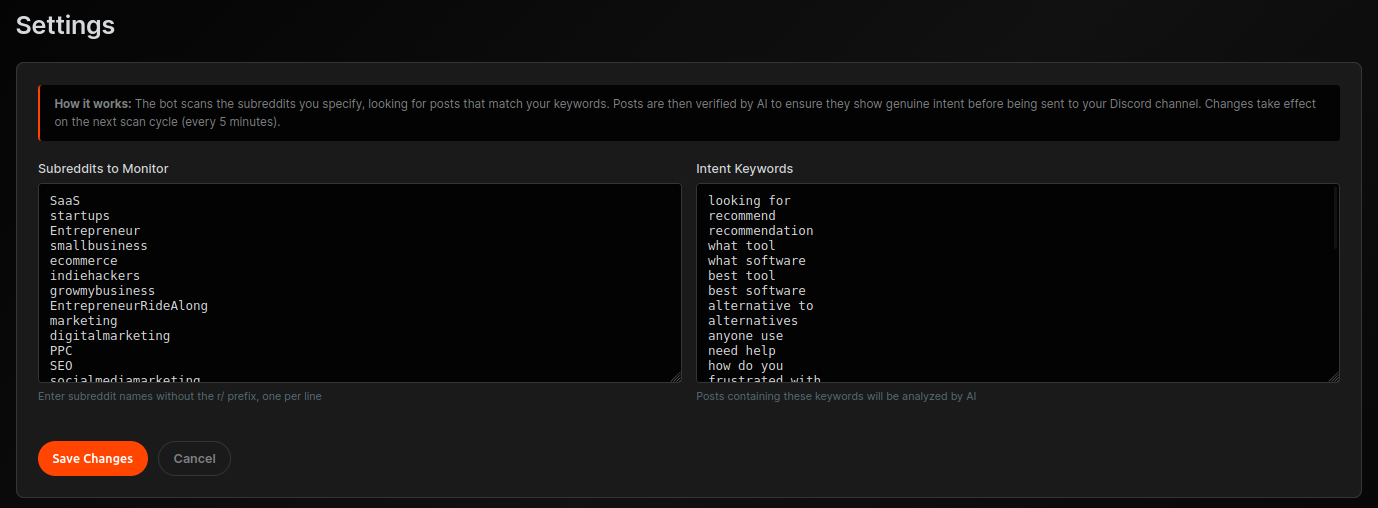This screenshot has width=1378, height=508.
Task: Click the Intent Keywords label
Action: pyautogui.click(x=744, y=169)
